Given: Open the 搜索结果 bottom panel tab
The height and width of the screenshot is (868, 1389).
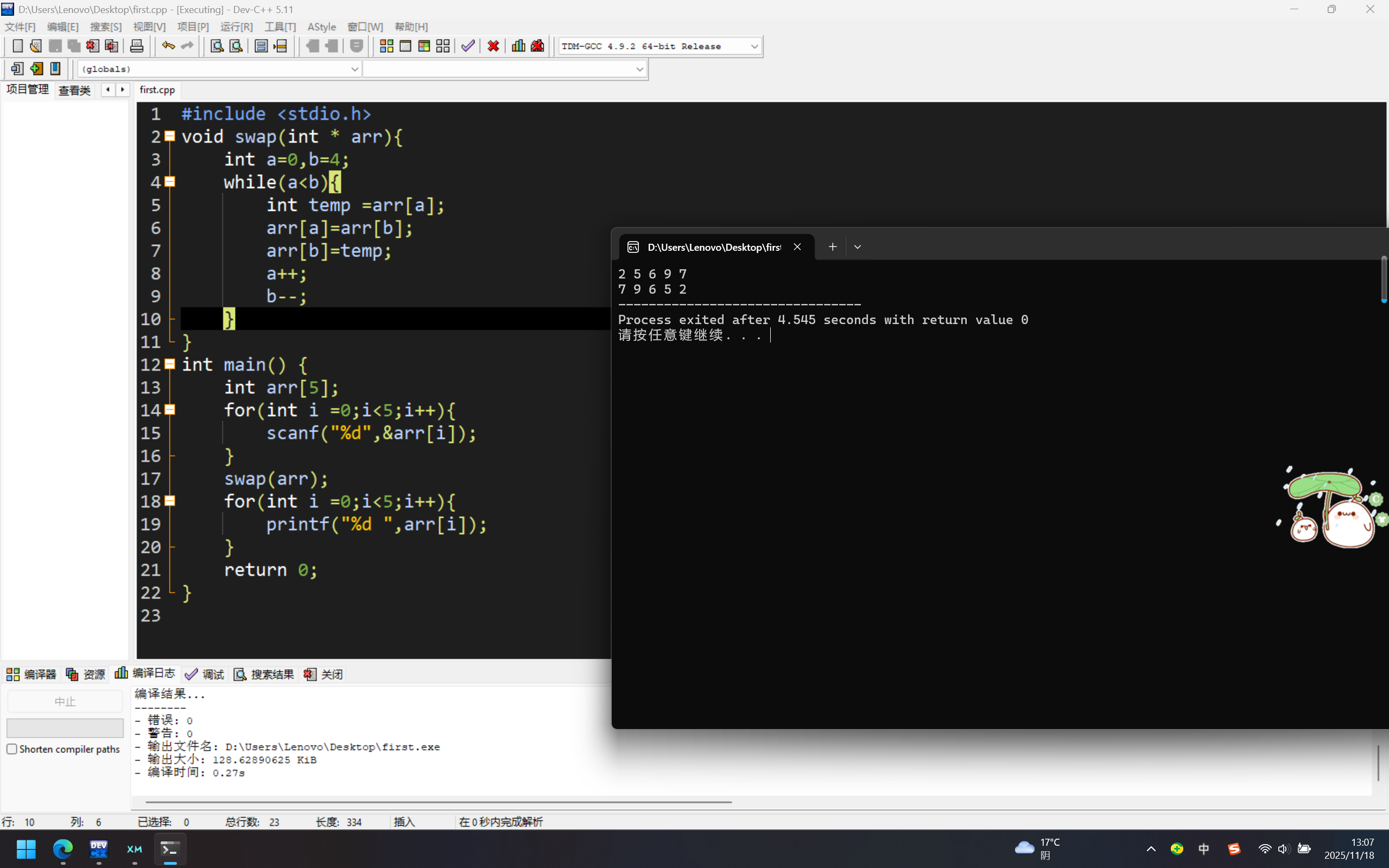Looking at the screenshot, I should point(264,675).
